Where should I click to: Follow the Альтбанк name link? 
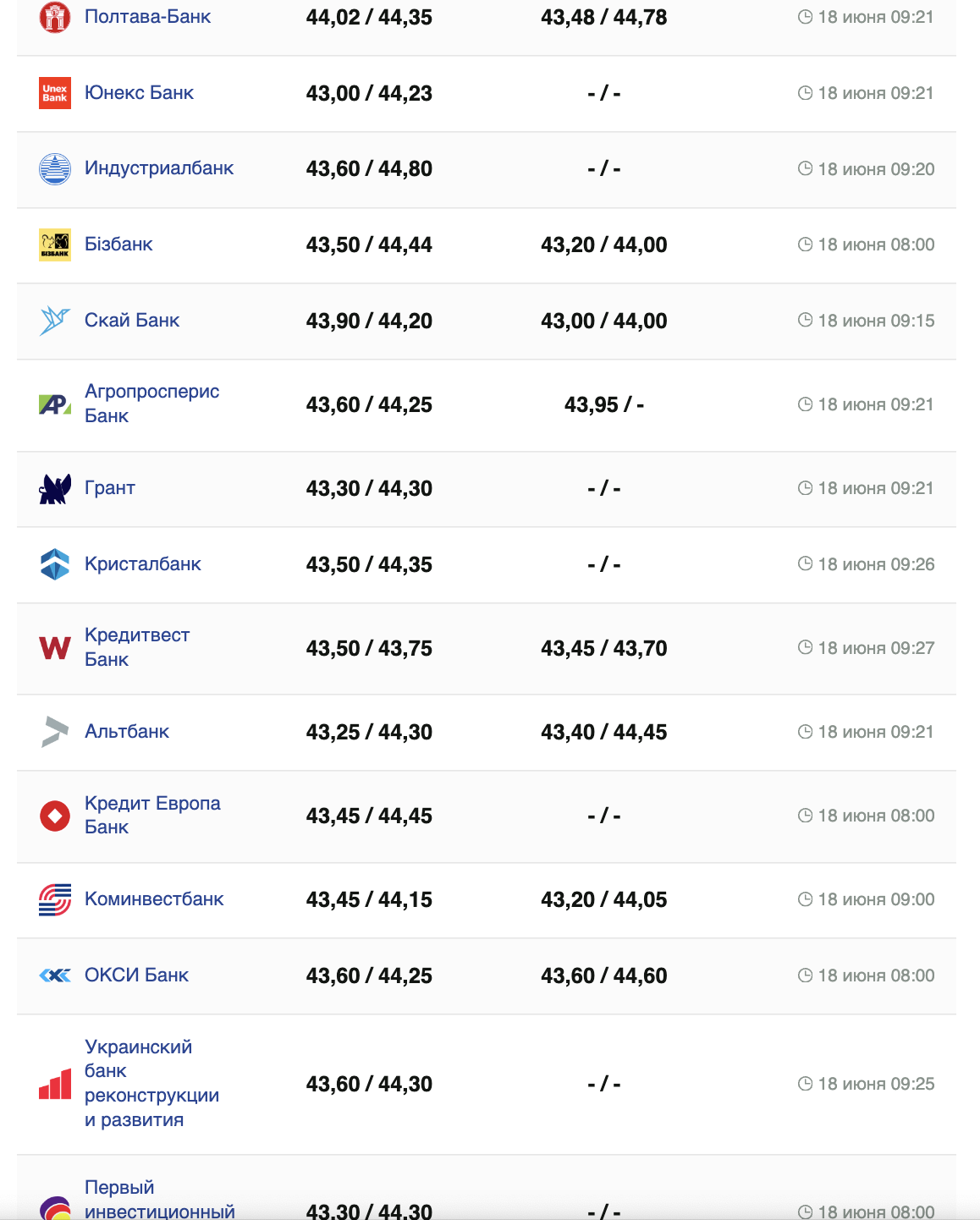pos(127,732)
